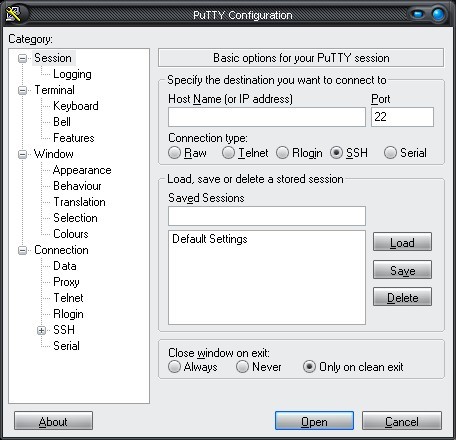This screenshot has width=456, height=440.
Task: Click the large blue orb in the title bar
Action: (438, 14)
